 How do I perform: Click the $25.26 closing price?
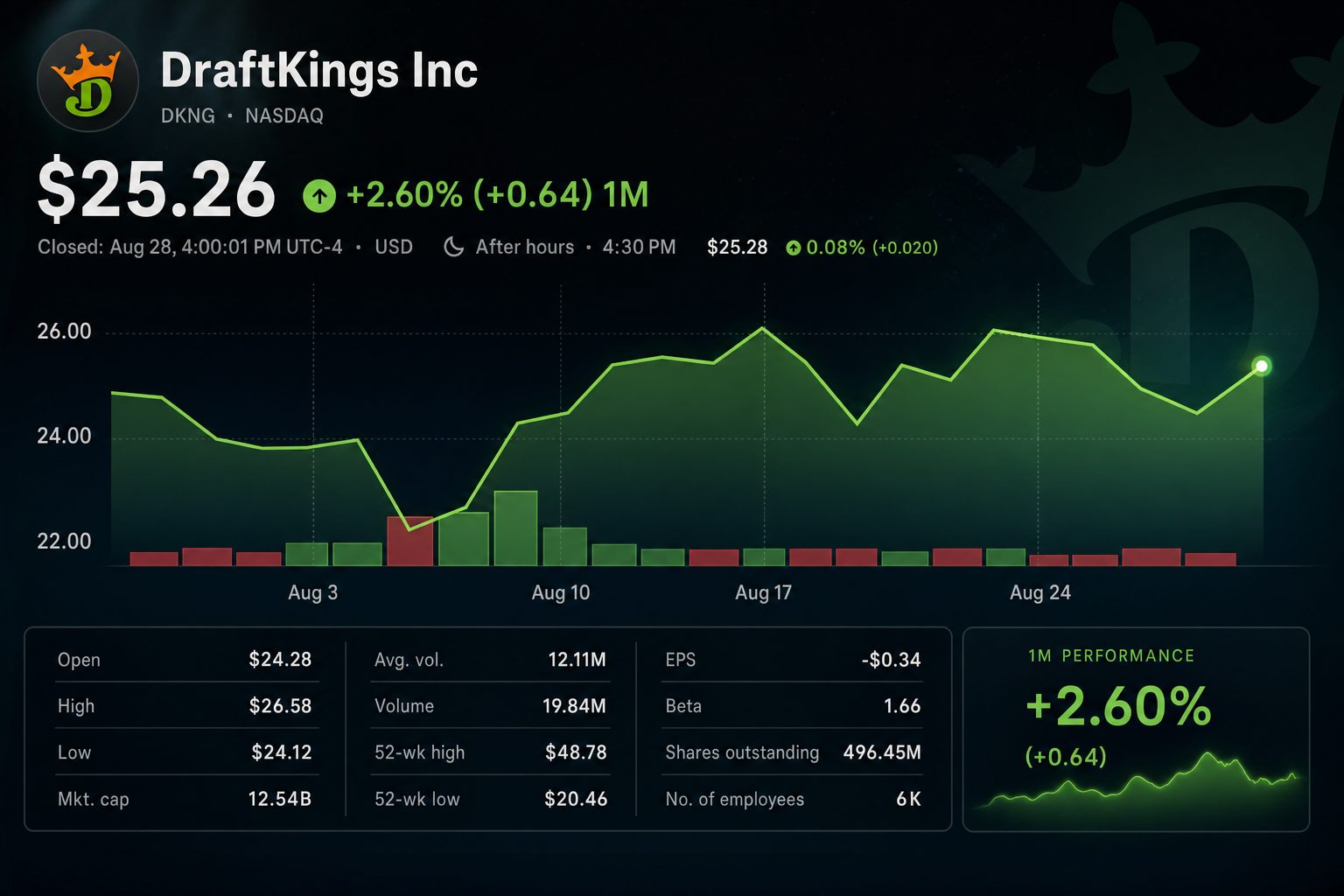tap(157, 190)
